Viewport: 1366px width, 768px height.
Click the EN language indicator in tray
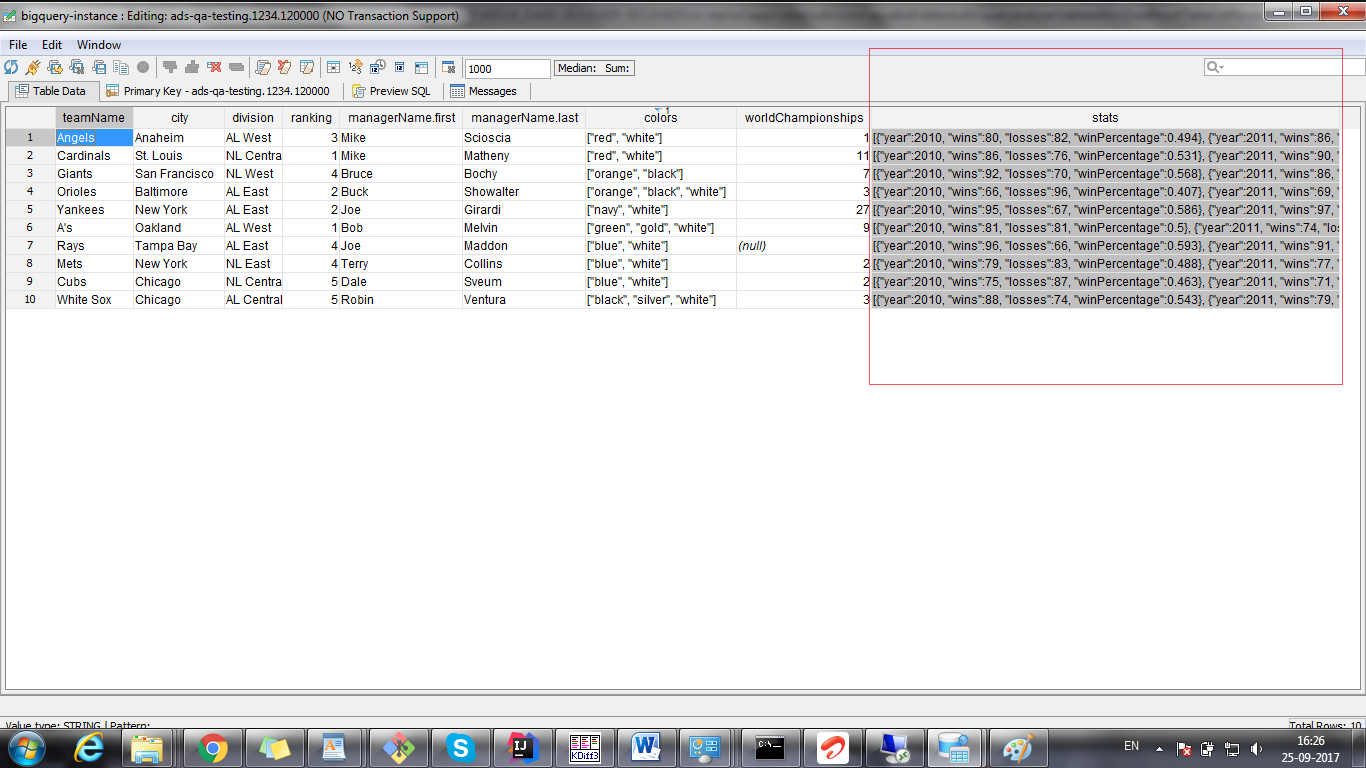1131,746
